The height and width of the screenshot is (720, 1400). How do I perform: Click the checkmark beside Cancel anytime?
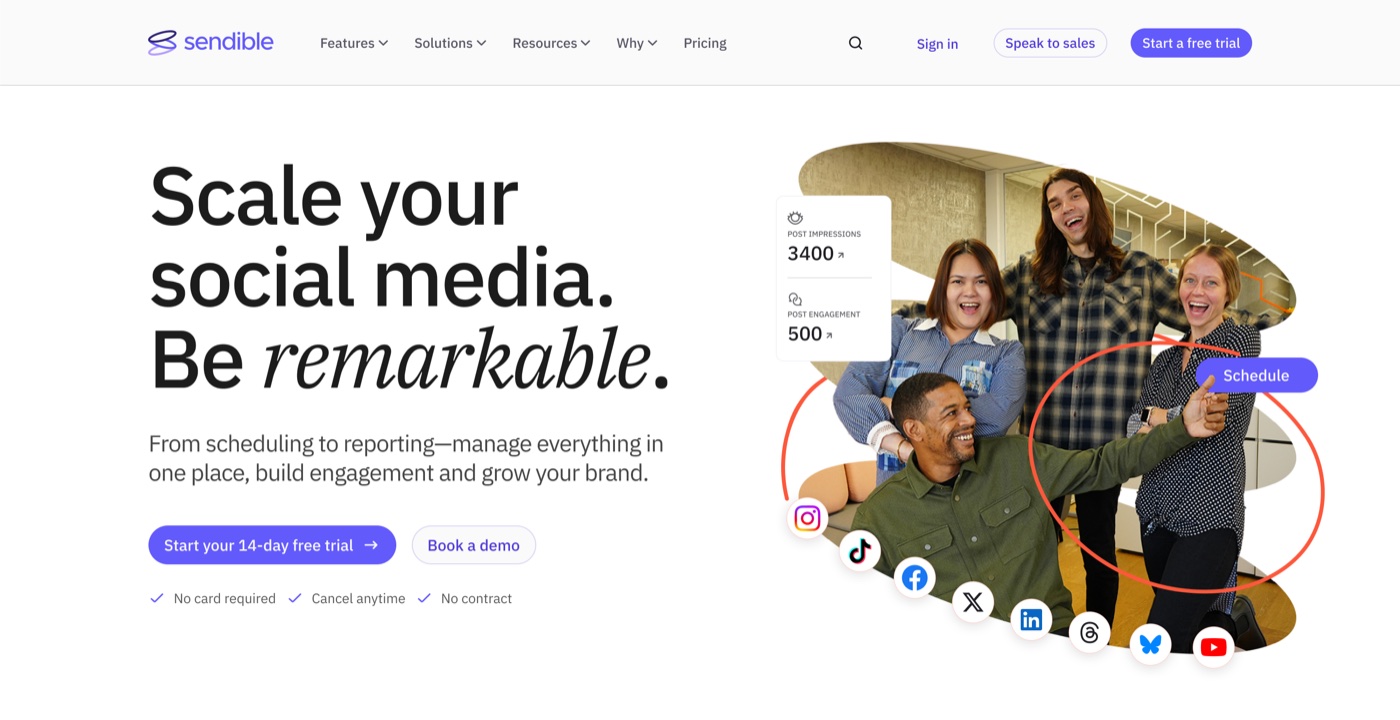pos(294,598)
